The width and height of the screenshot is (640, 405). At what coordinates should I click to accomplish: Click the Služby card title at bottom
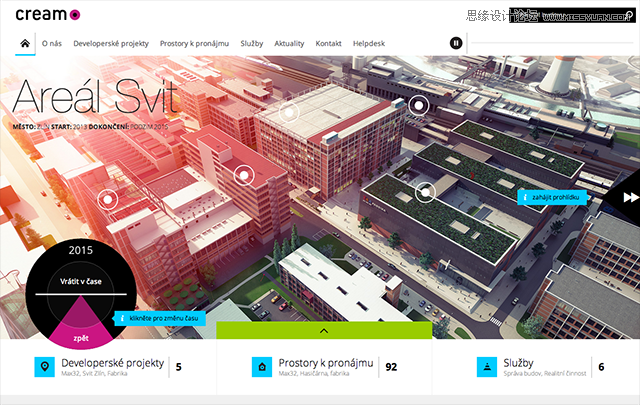point(518,363)
